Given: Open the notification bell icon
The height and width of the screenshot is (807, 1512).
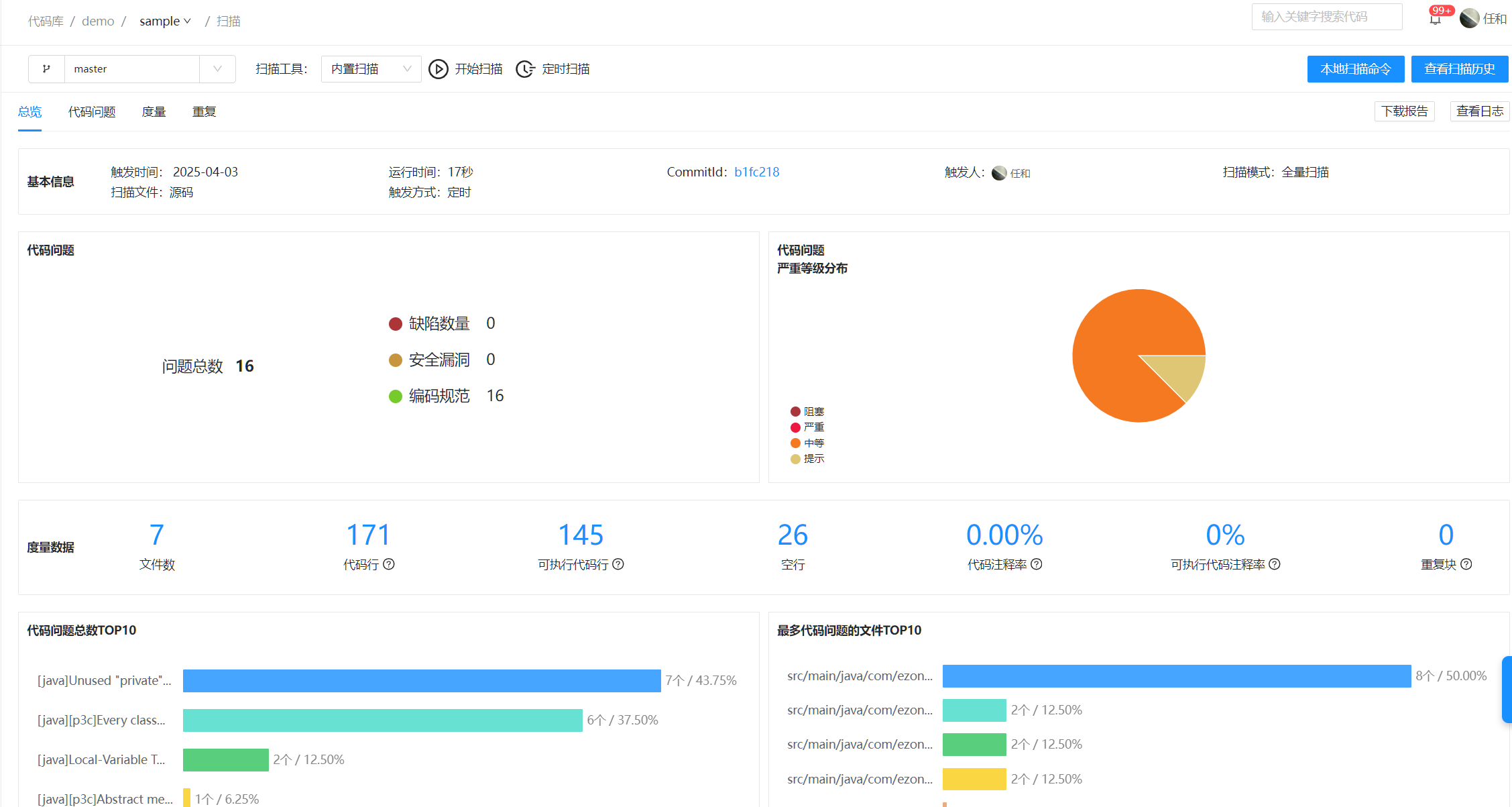Looking at the screenshot, I should point(1434,19).
